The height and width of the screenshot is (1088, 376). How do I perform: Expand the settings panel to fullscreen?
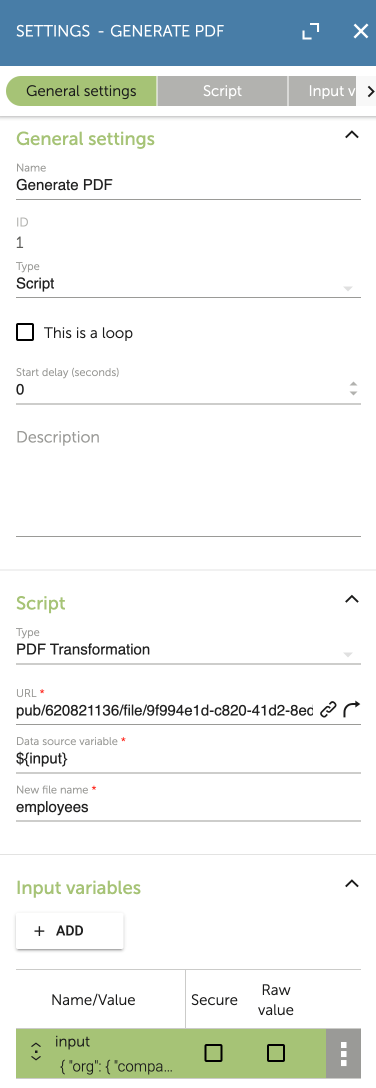311,31
